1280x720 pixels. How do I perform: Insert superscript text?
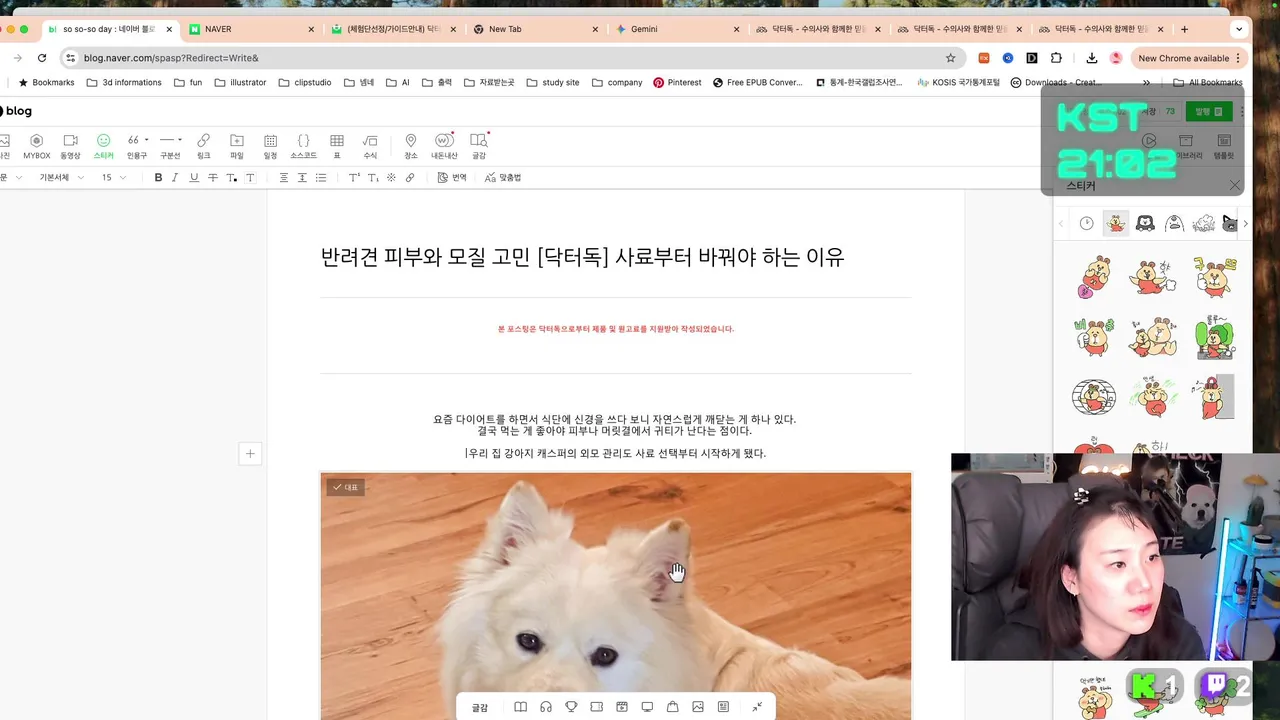(354, 177)
